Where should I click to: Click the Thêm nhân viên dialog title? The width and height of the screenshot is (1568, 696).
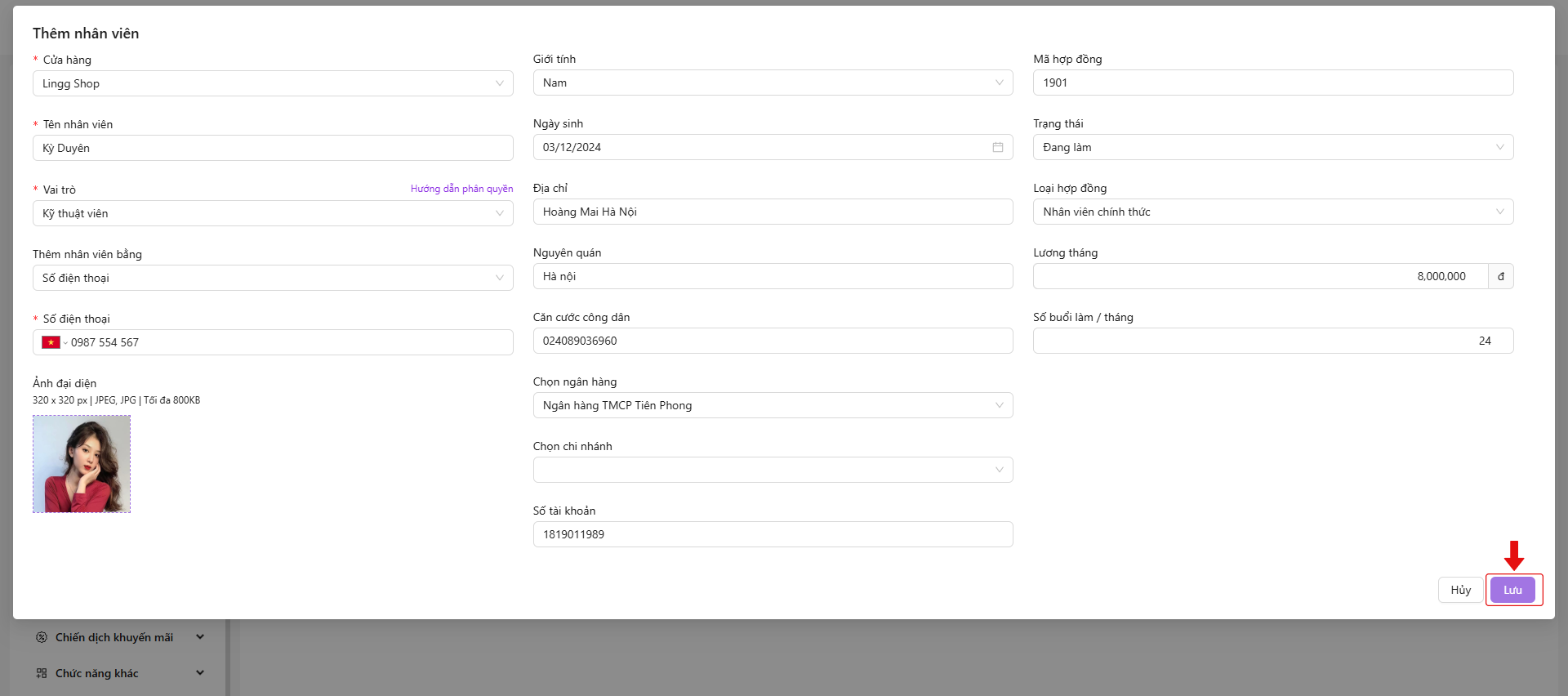point(86,33)
